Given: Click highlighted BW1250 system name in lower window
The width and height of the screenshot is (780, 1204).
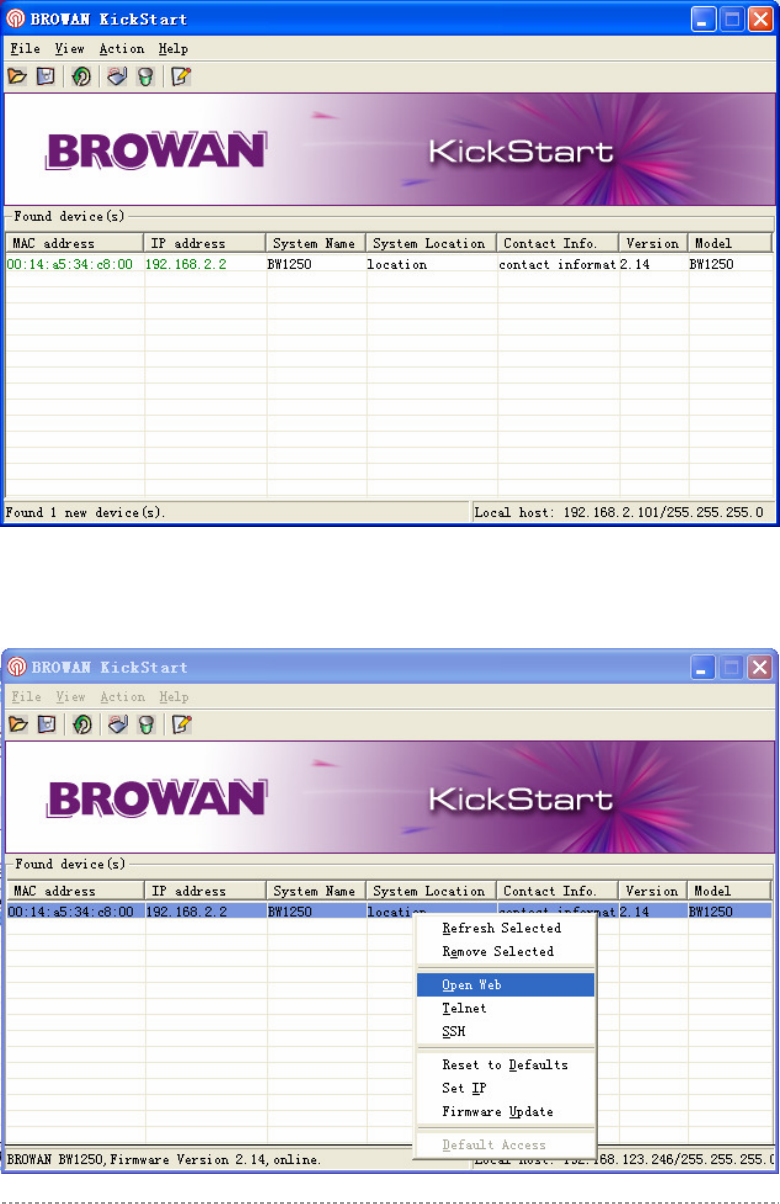Looking at the screenshot, I should [x=291, y=912].
